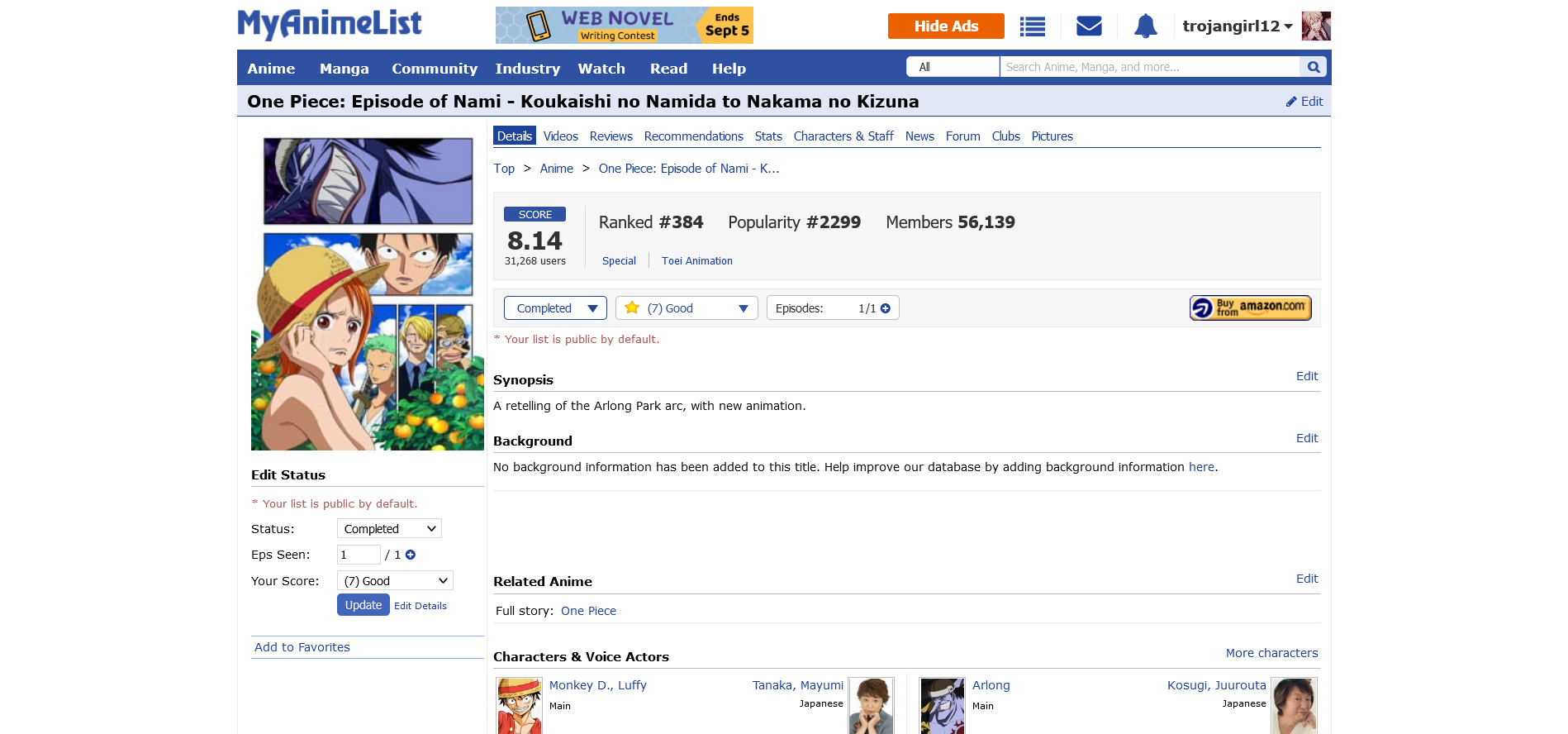Click the search Anime, Manga input field
The width and height of the screenshot is (1568, 734).
[x=1150, y=67]
